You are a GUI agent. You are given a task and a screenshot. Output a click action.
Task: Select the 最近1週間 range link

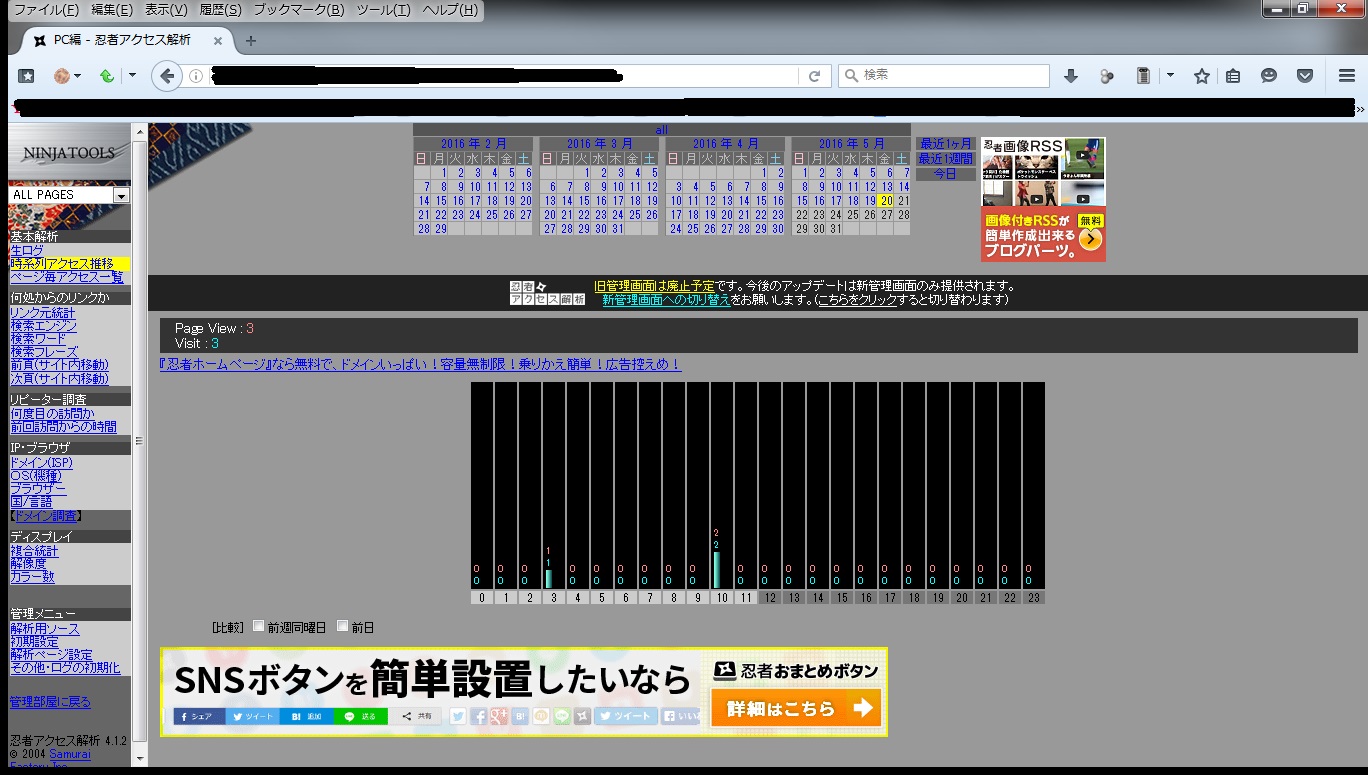946,159
